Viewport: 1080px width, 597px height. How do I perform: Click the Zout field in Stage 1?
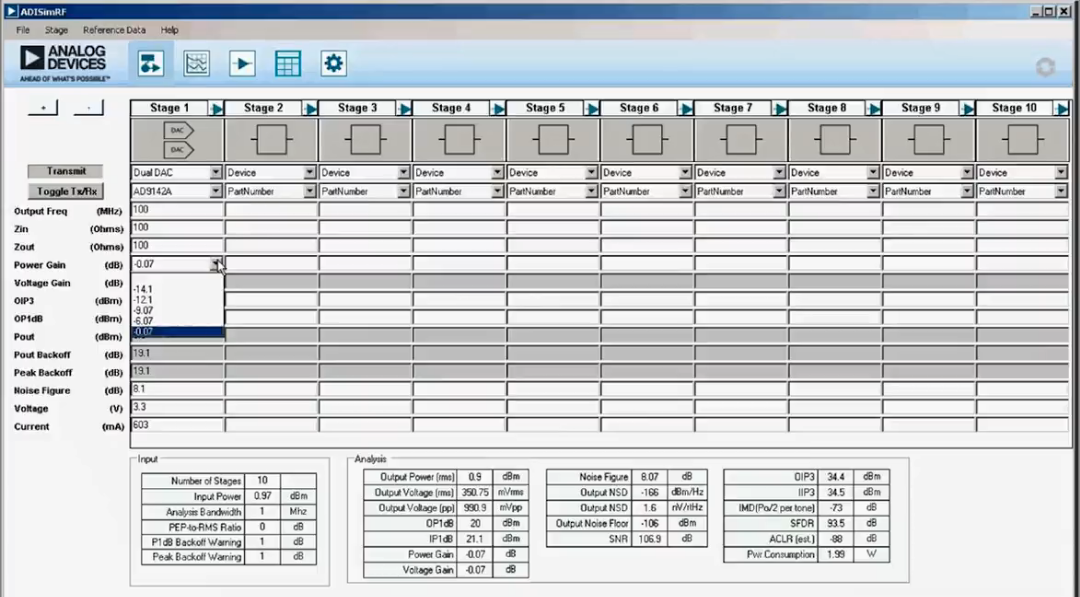(177, 246)
